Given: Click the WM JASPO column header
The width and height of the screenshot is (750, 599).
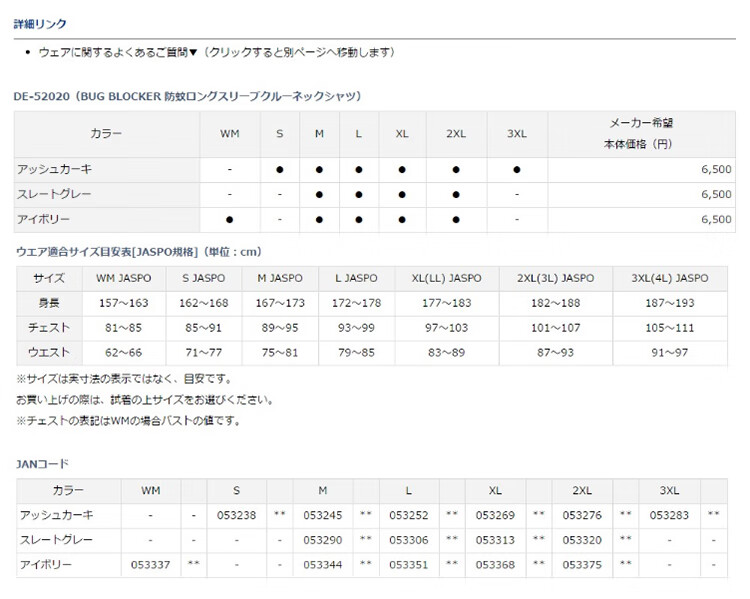Looking at the screenshot, I should pos(124,278).
